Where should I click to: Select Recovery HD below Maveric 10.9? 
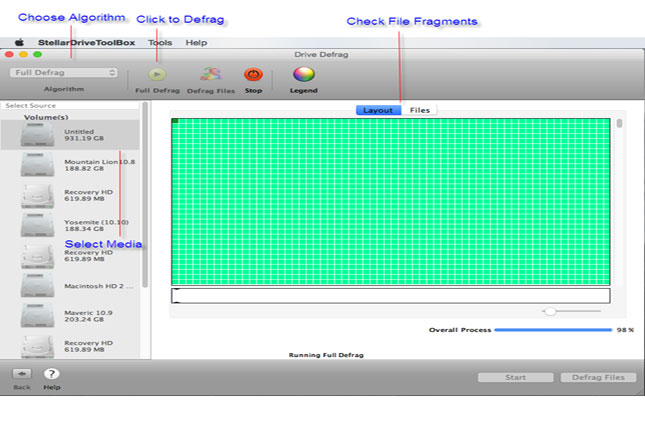click(70, 346)
